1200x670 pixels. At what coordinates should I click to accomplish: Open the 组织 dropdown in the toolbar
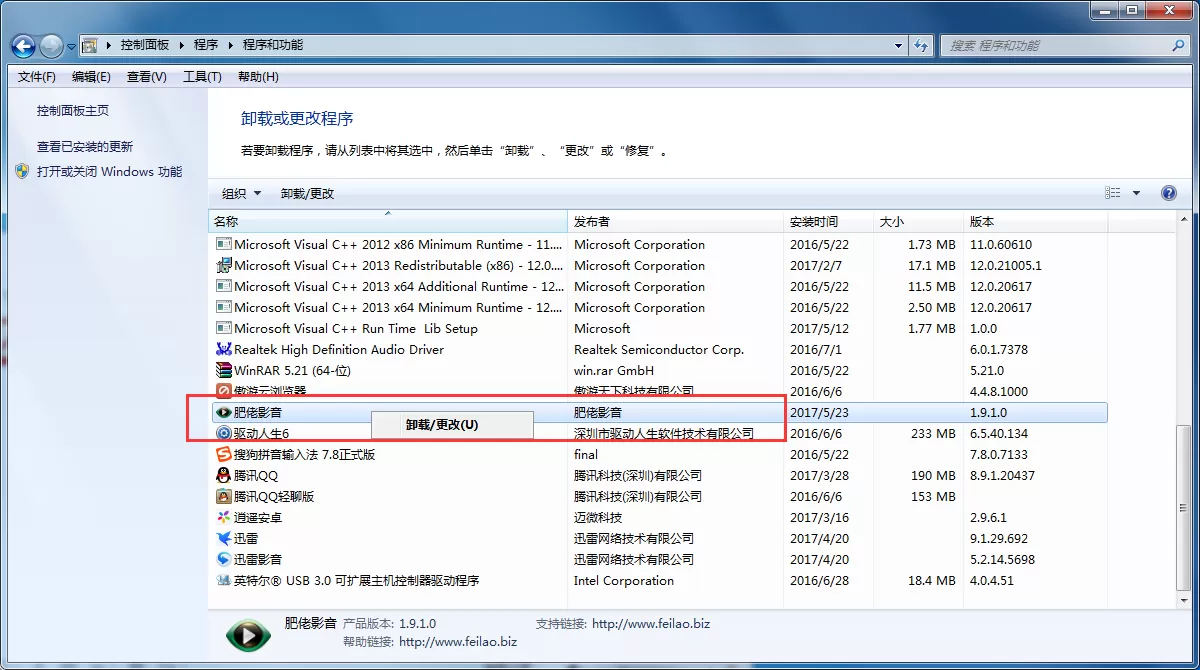pyautogui.click(x=241, y=194)
